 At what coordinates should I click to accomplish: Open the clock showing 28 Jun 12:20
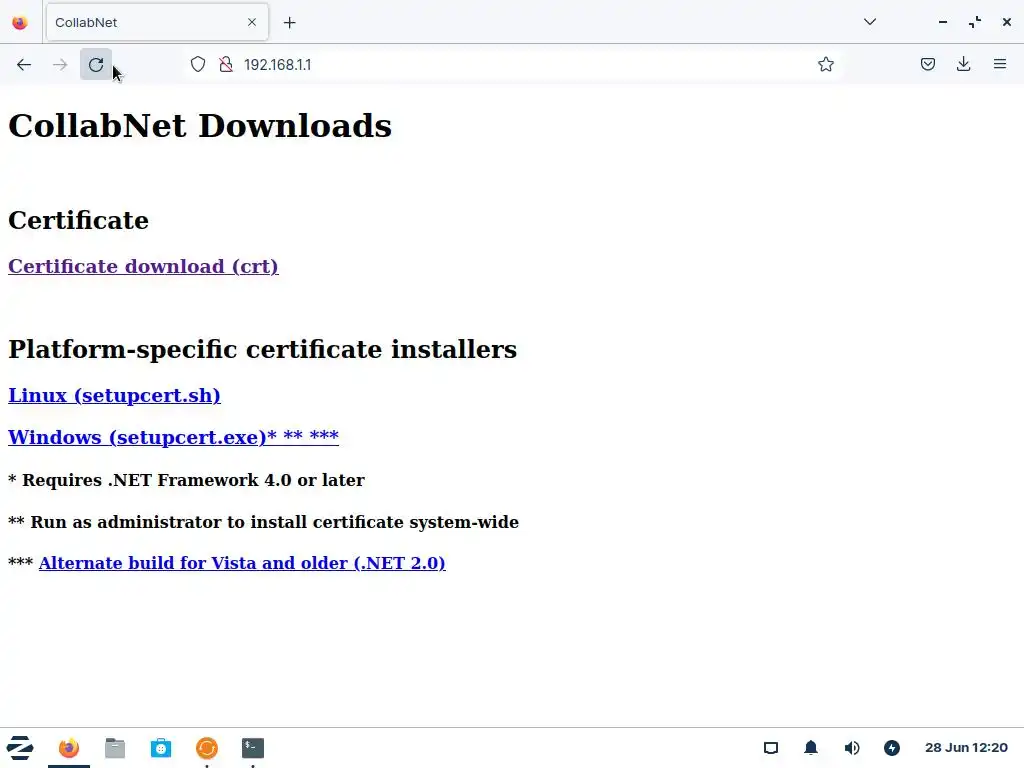[966, 748]
